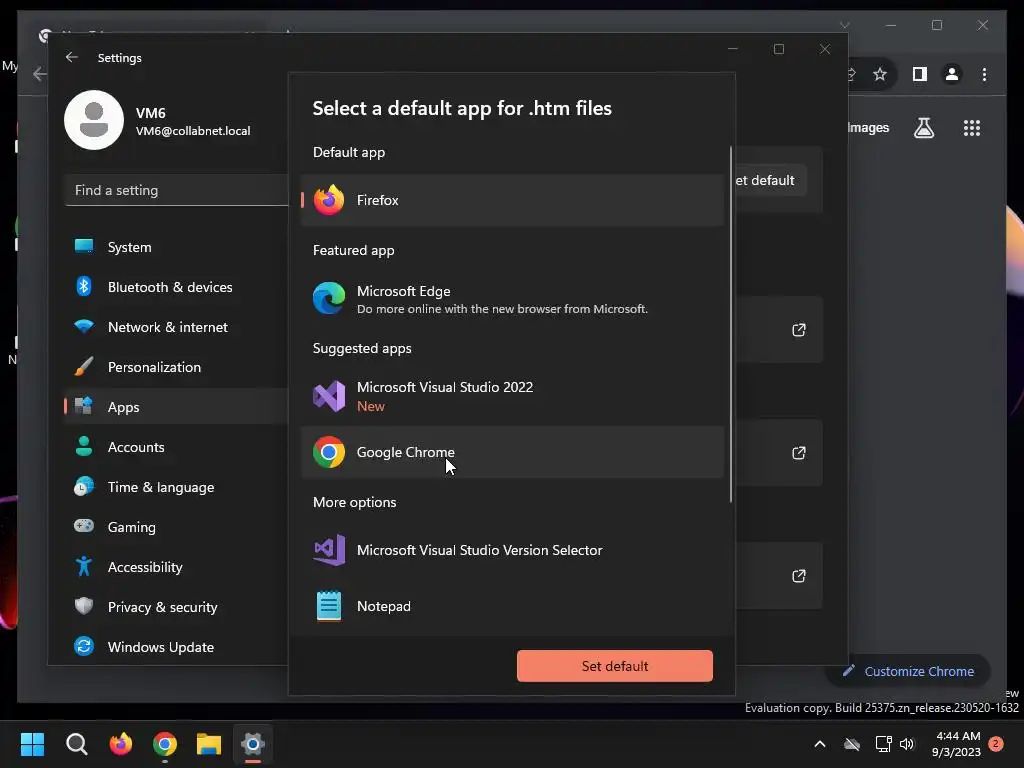Open Accounts settings category
The width and height of the screenshot is (1024, 768).
click(176, 447)
